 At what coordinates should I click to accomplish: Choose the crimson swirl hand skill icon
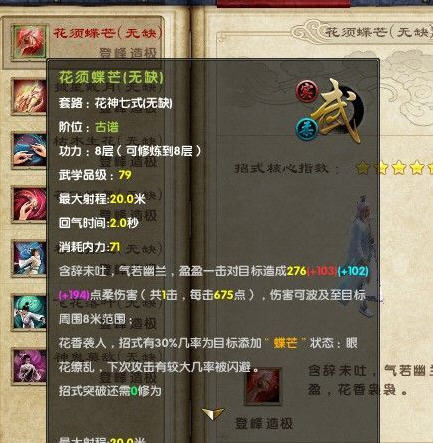29,204
